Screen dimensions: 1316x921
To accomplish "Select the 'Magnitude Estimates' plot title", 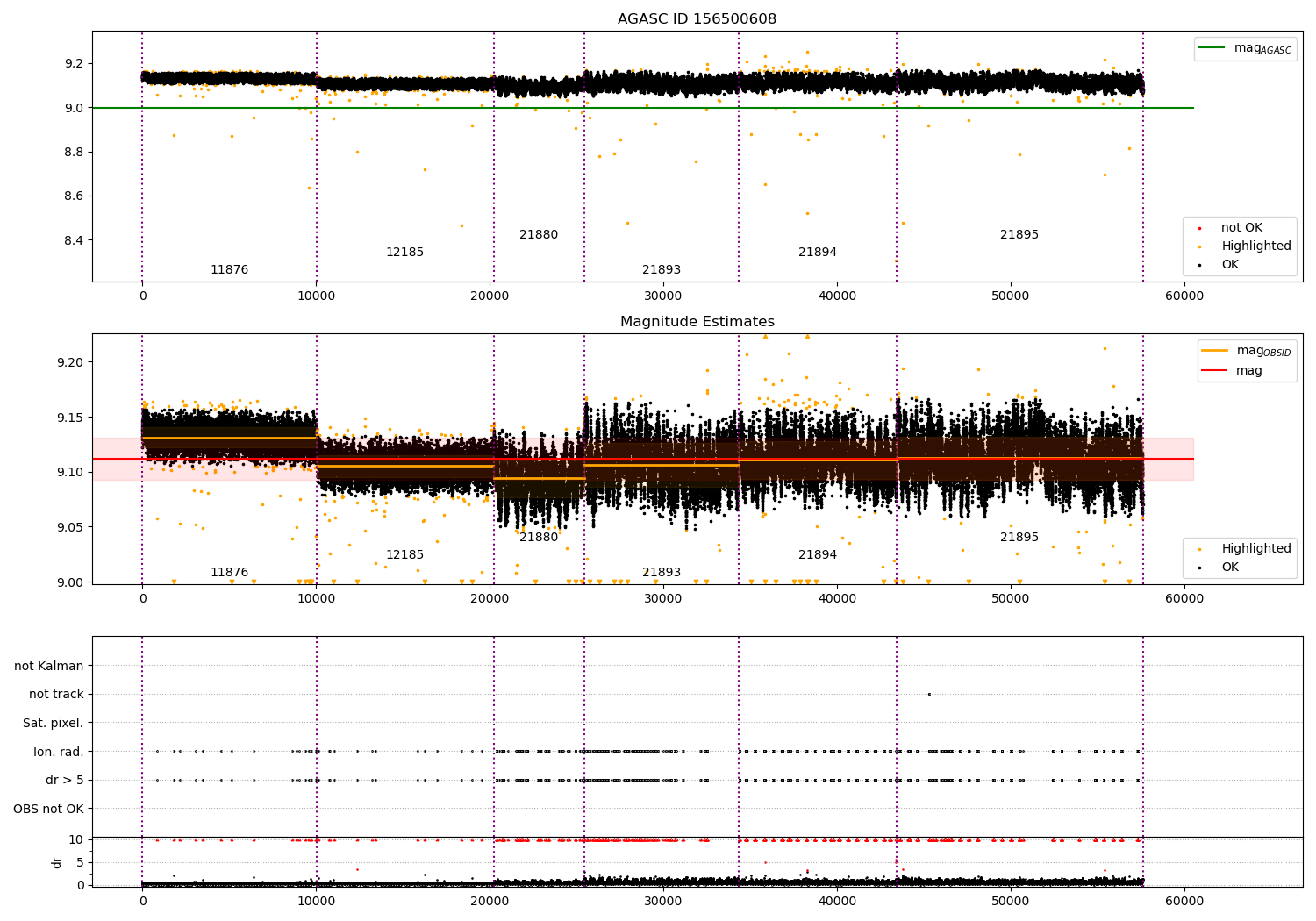I will (697, 322).
